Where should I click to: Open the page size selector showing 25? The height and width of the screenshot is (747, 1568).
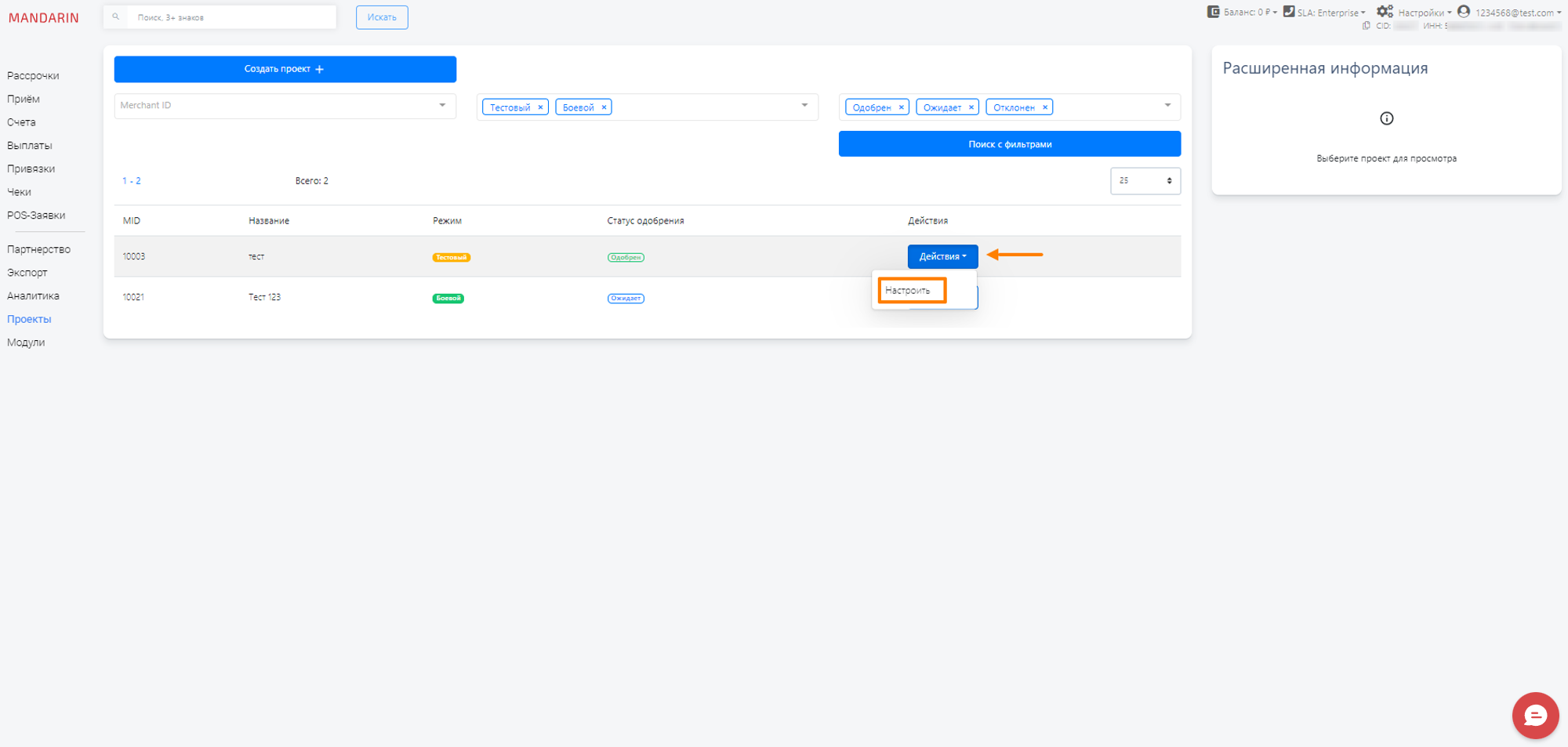(1145, 181)
